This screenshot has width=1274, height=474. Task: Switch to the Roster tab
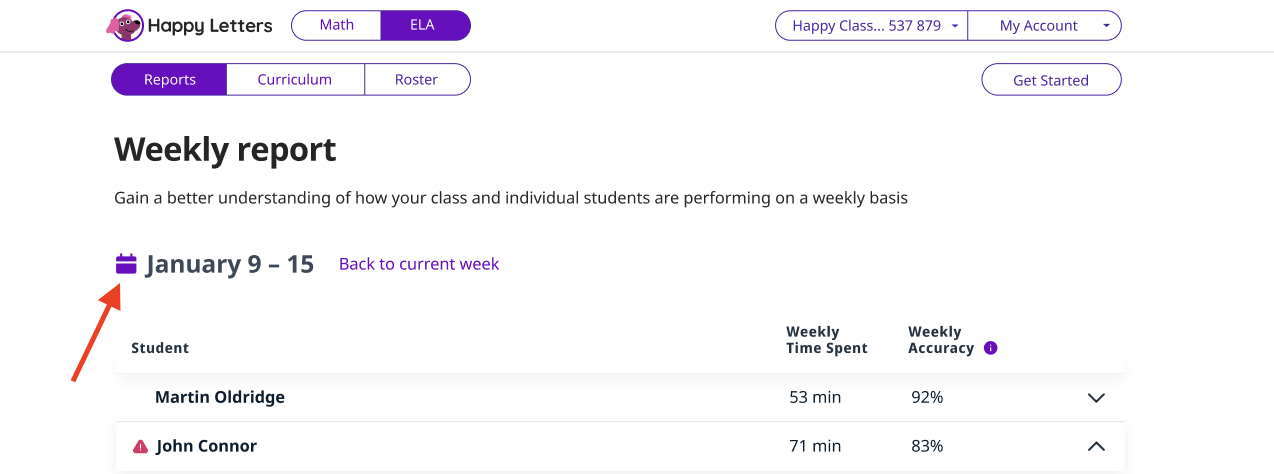(416, 80)
